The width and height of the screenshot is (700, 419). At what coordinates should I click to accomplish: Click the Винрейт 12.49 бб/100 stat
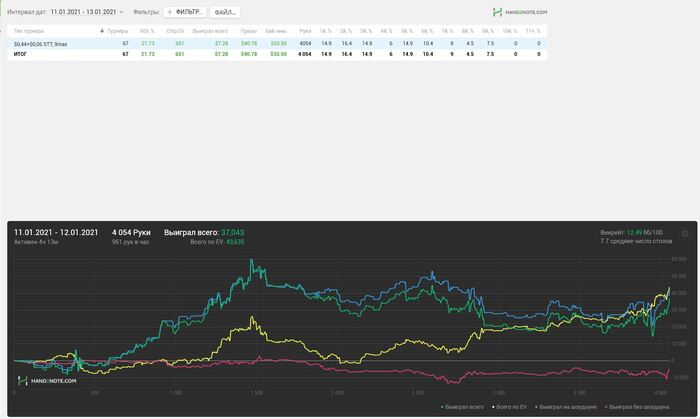point(631,232)
